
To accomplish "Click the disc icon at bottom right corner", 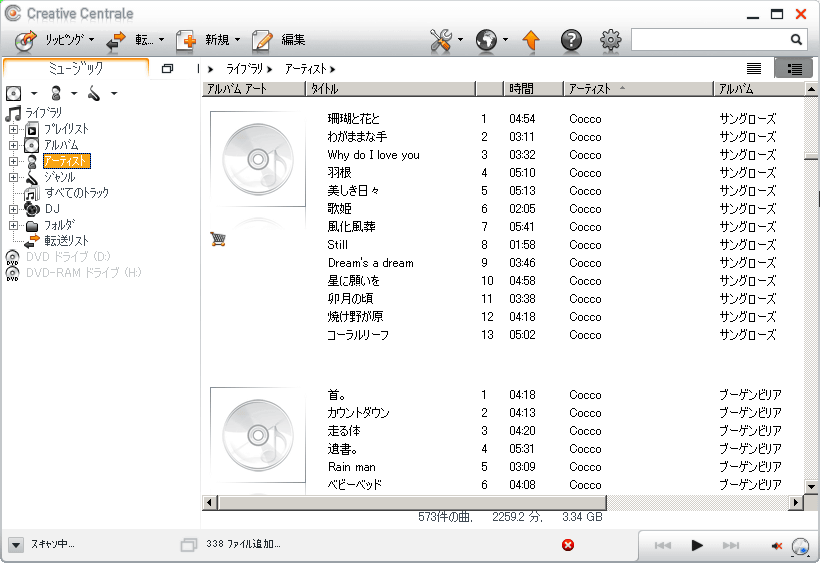I will [800, 546].
